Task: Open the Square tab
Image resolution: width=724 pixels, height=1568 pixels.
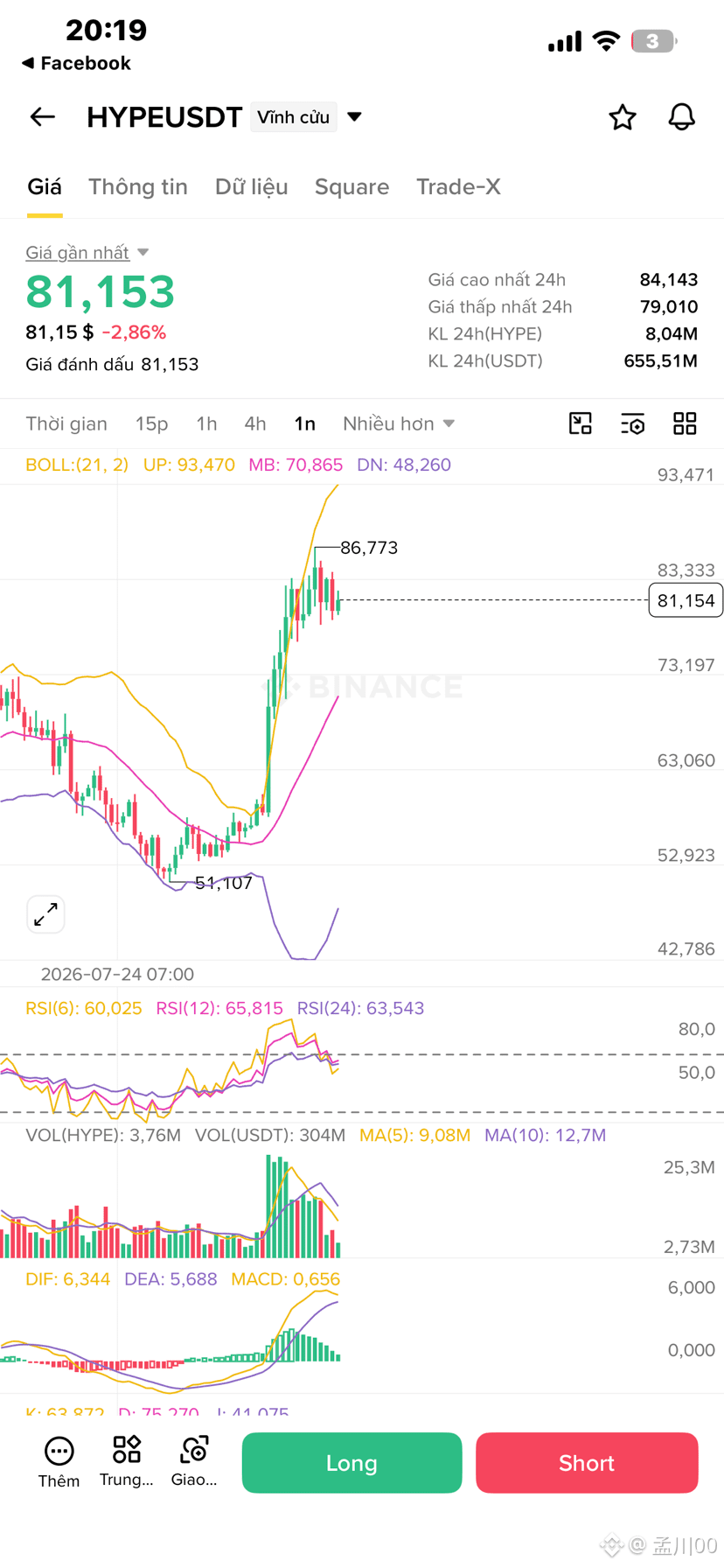Action: point(352,186)
